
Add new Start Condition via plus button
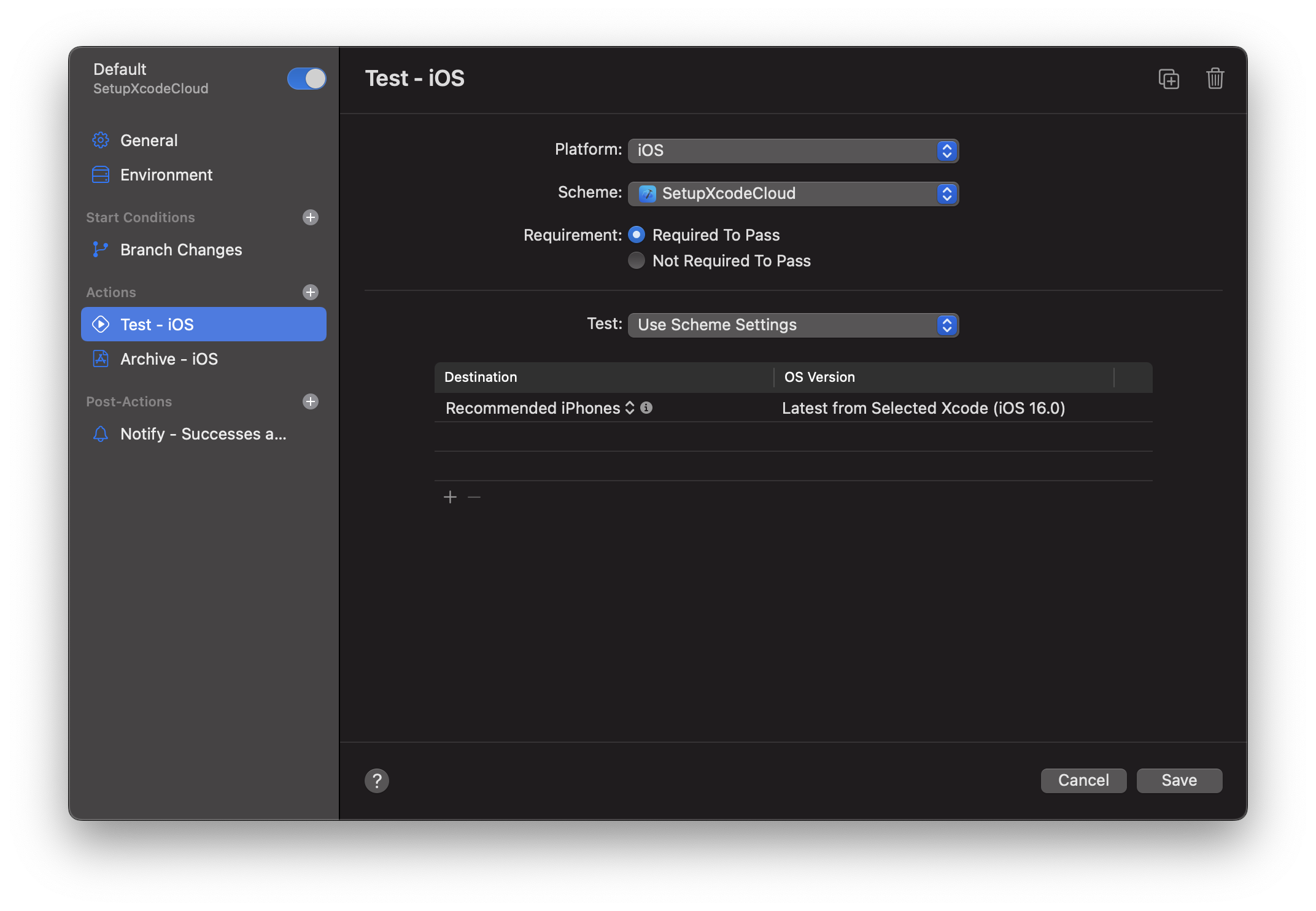(310, 216)
